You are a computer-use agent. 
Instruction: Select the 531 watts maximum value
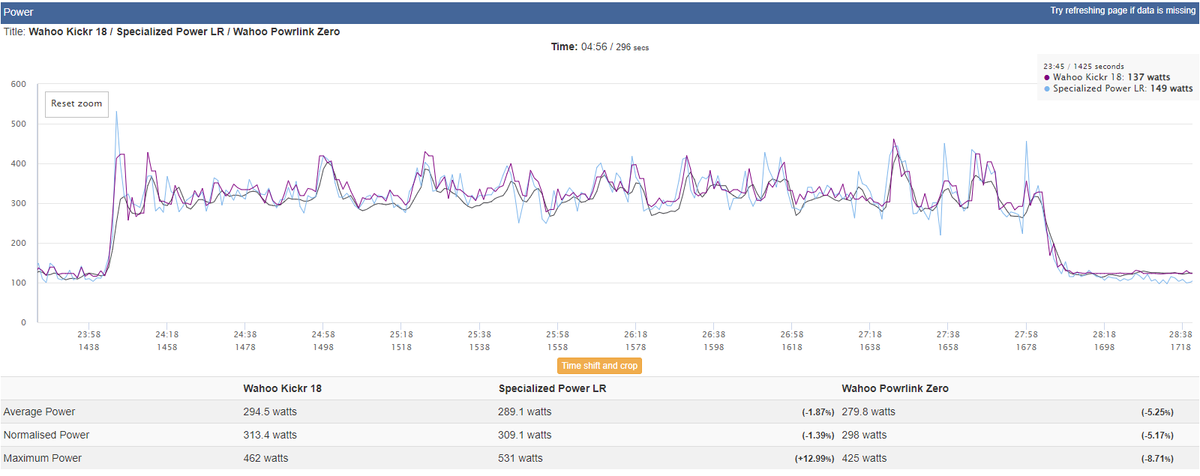[520, 459]
